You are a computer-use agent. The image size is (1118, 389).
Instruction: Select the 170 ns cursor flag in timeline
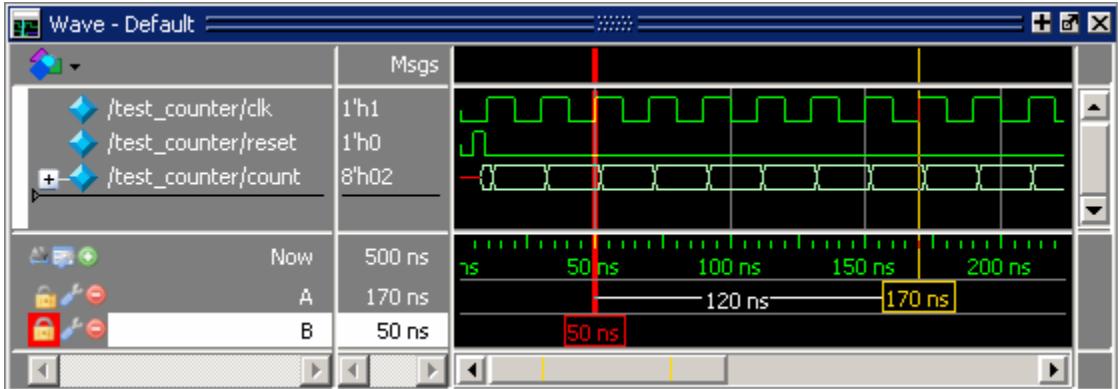click(x=919, y=298)
